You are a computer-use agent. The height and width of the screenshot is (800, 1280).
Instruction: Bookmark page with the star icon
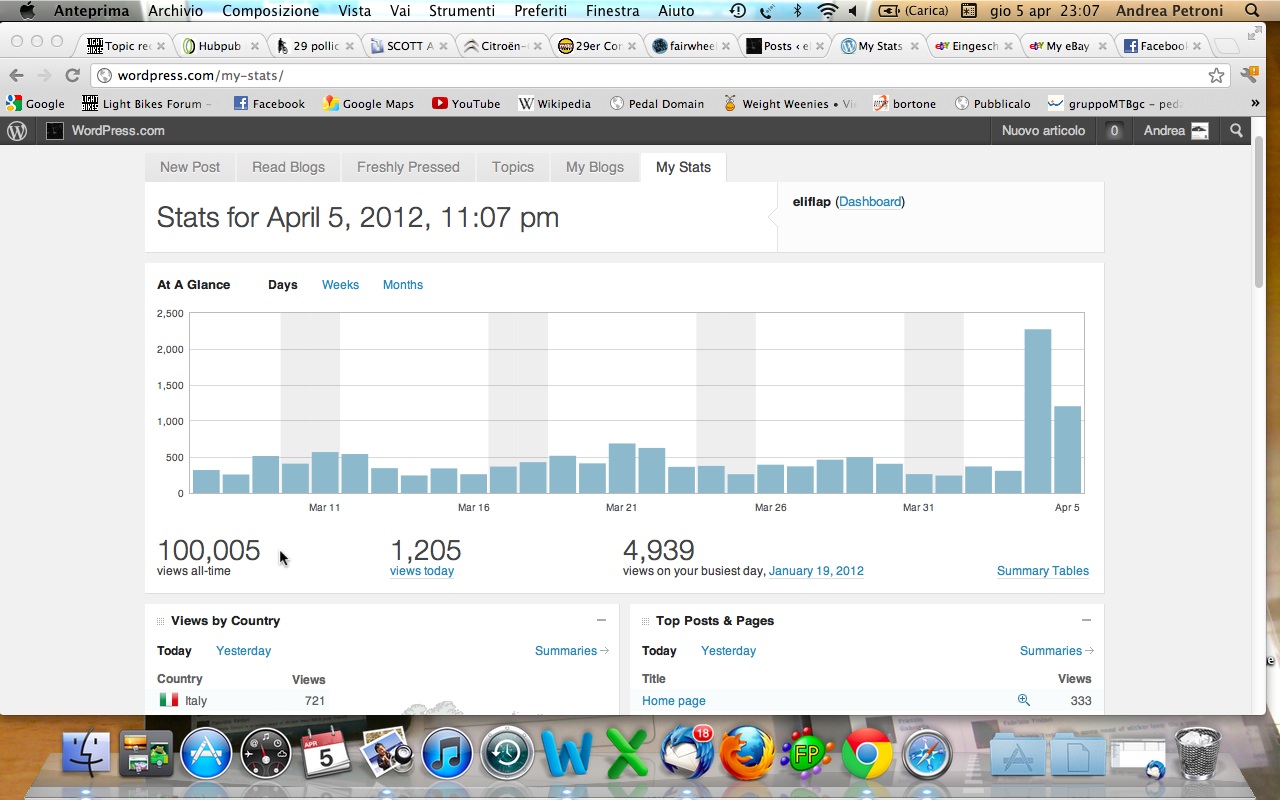(x=1216, y=76)
